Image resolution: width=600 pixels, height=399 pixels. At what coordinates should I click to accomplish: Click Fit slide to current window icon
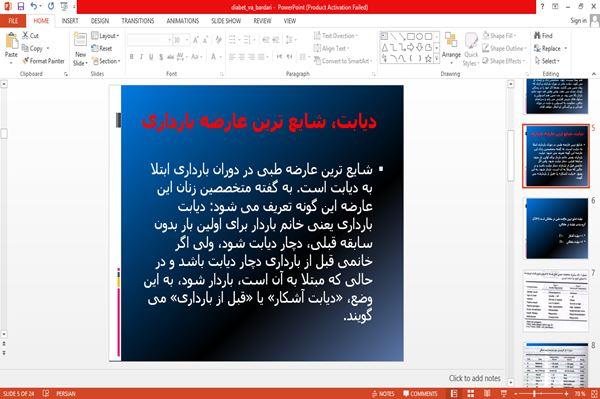tap(594, 394)
